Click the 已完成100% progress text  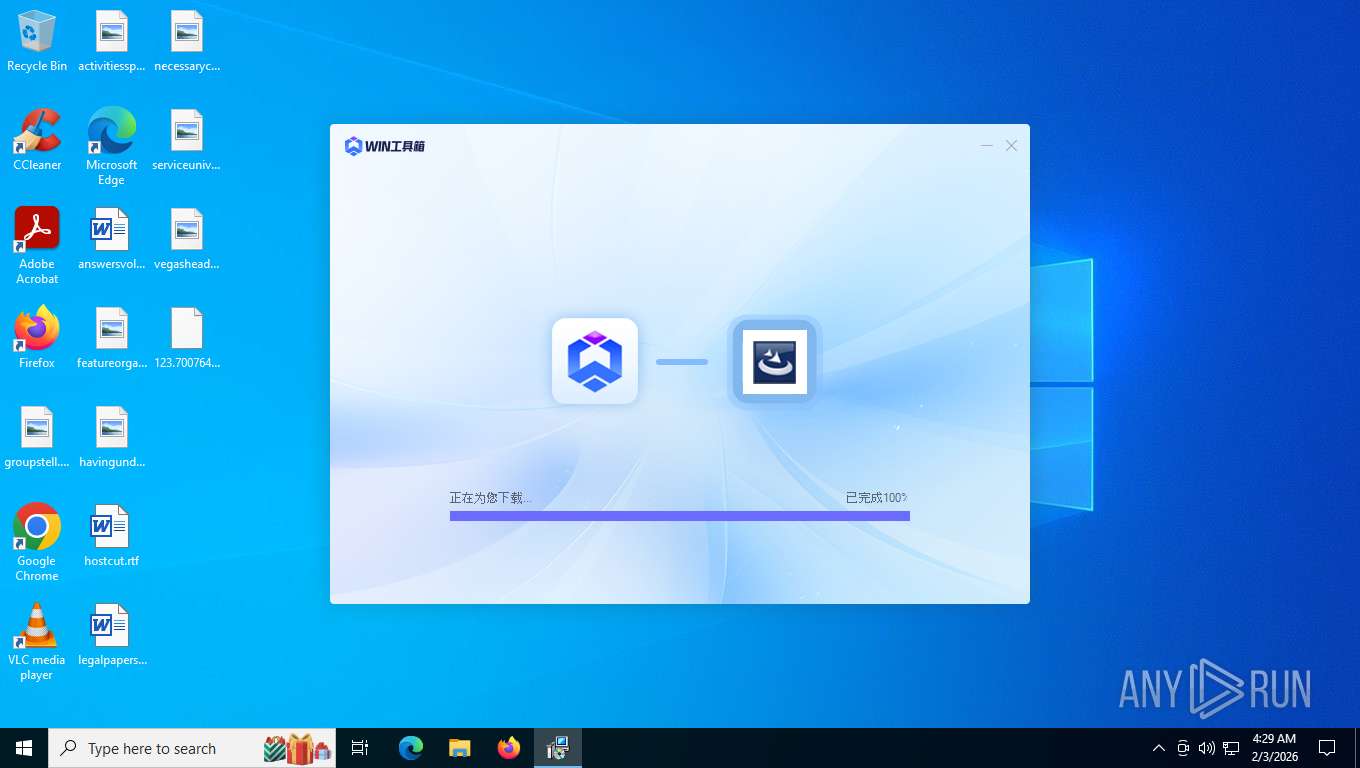pos(876,497)
